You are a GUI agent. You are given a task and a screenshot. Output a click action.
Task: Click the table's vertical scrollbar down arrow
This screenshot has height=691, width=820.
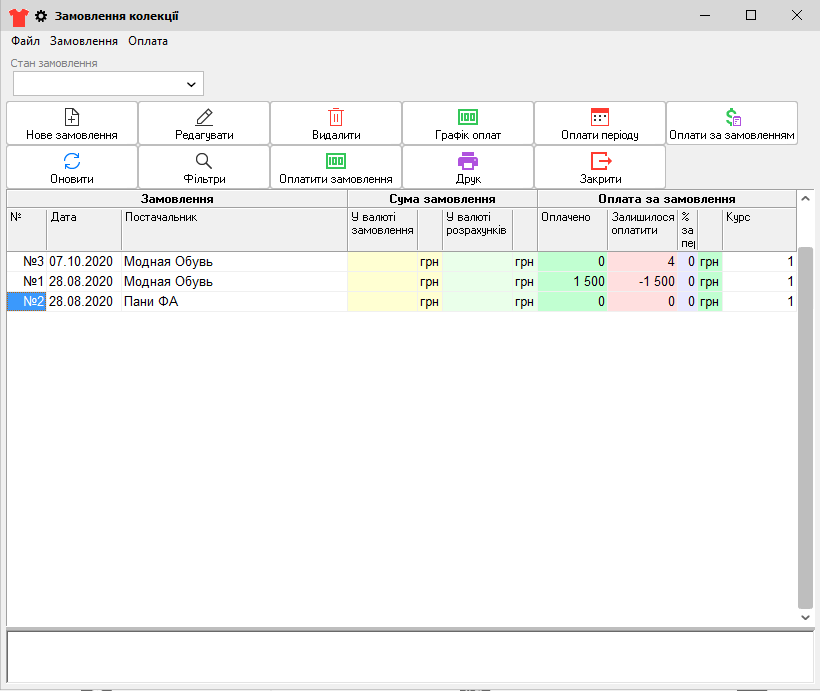tap(806, 618)
